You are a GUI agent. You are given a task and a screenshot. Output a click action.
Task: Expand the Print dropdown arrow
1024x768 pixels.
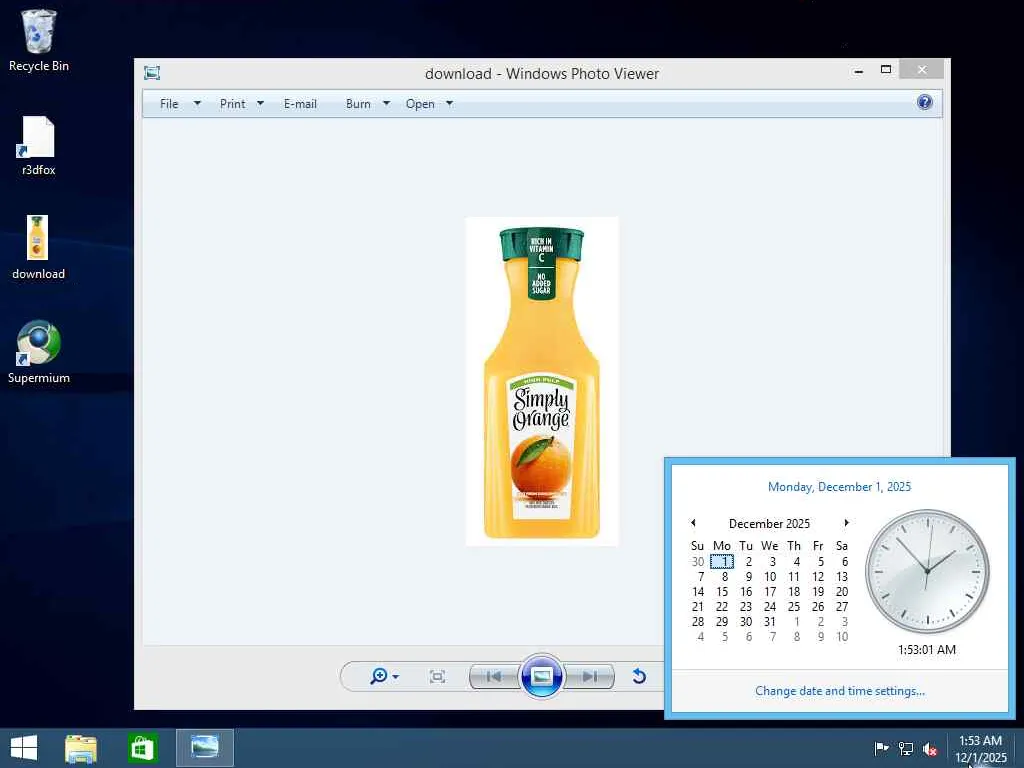pos(260,103)
